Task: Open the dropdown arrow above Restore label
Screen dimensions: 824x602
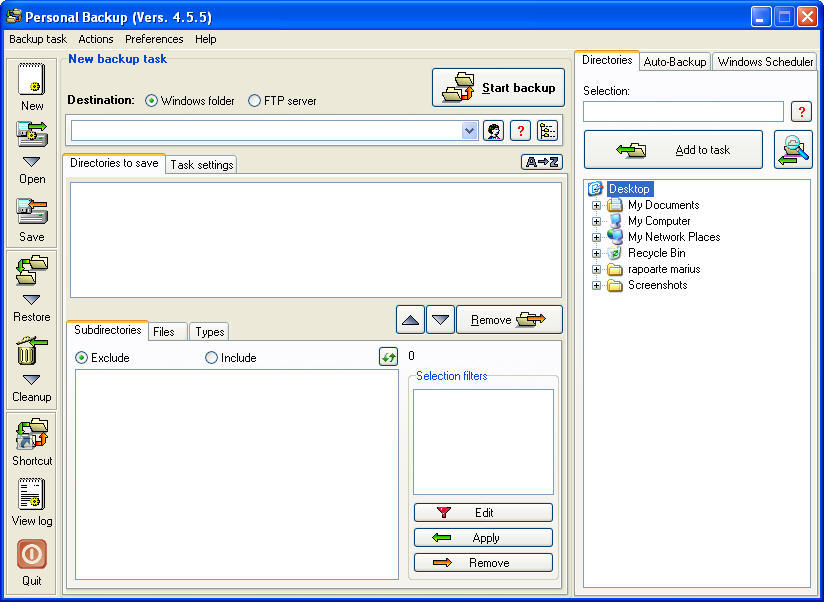Action: pyautogui.click(x=32, y=299)
